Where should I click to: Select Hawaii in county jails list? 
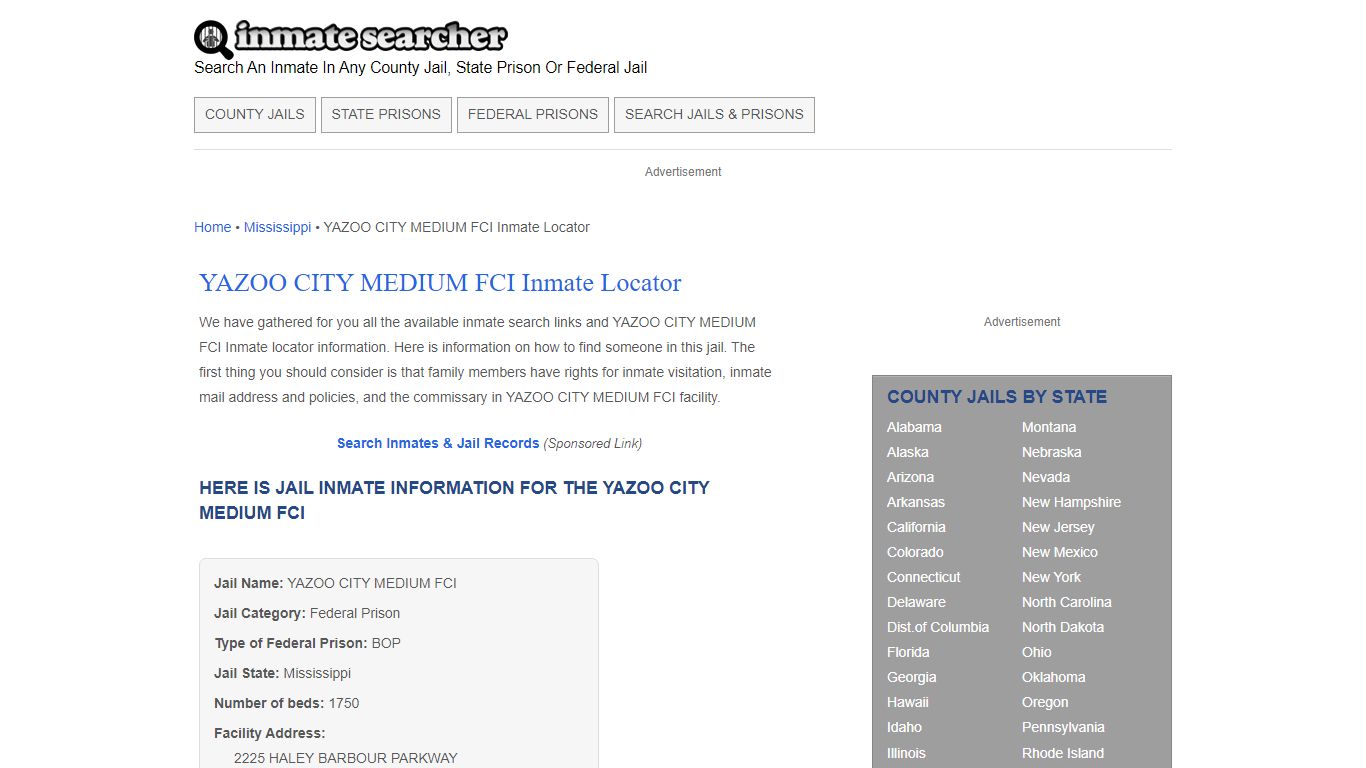(x=908, y=702)
